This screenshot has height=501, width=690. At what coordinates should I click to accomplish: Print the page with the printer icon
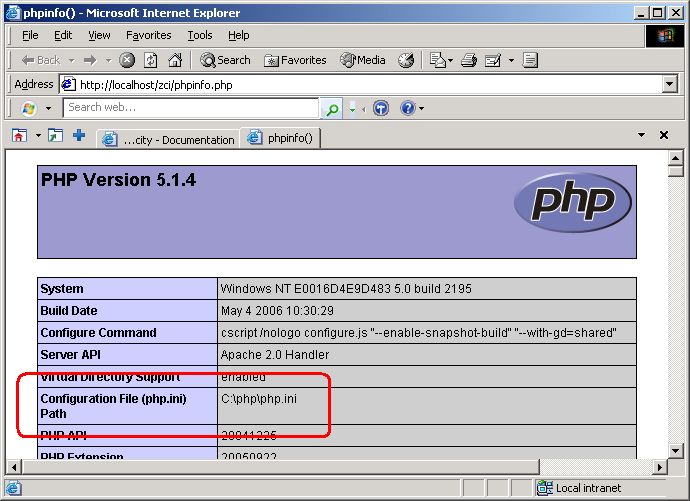469,60
